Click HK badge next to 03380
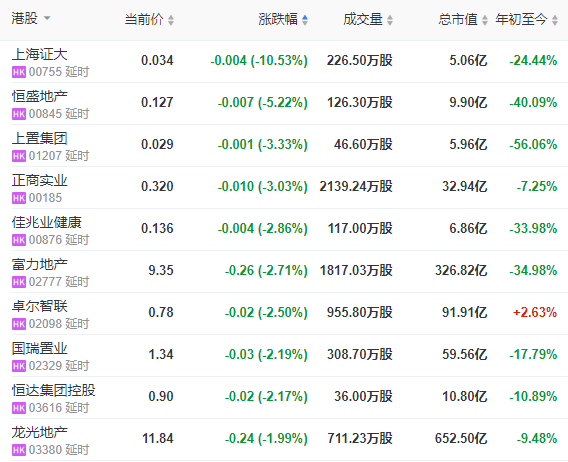 pyautogui.click(x=19, y=450)
